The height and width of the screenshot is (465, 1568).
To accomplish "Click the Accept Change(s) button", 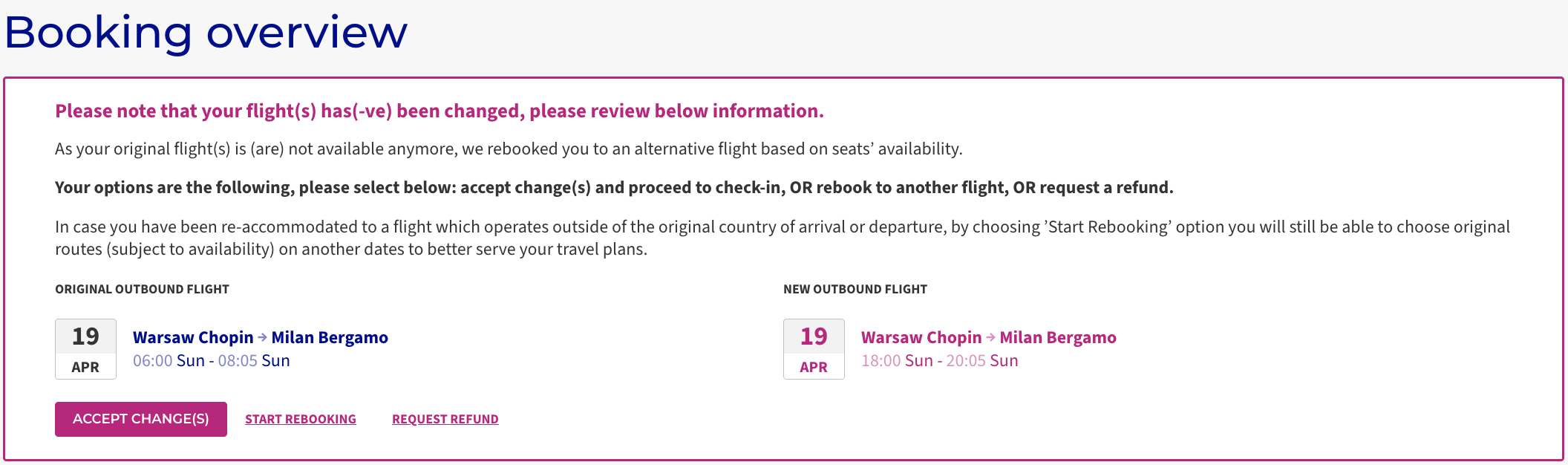I will [x=141, y=419].
